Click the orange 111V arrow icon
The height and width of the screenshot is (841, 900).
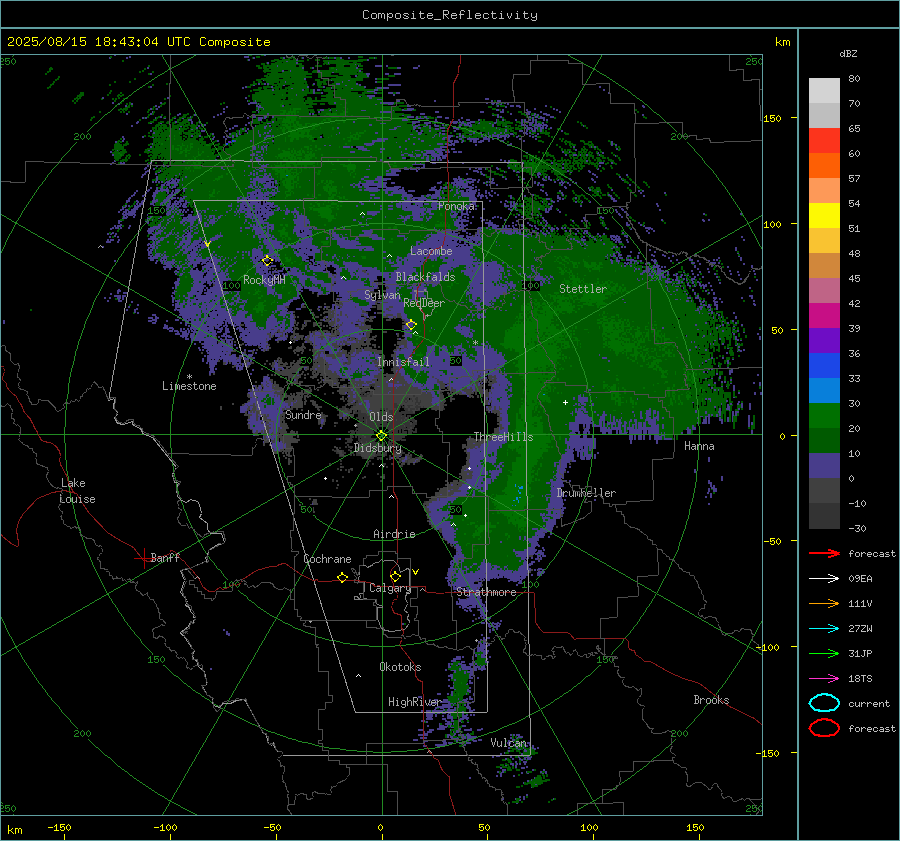824,603
